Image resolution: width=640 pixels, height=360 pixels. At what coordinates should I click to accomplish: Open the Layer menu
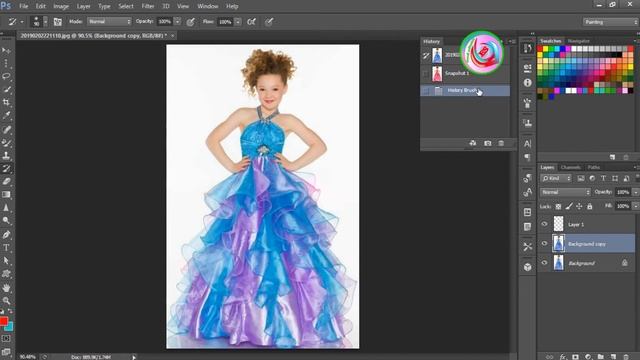(x=83, y=6)
